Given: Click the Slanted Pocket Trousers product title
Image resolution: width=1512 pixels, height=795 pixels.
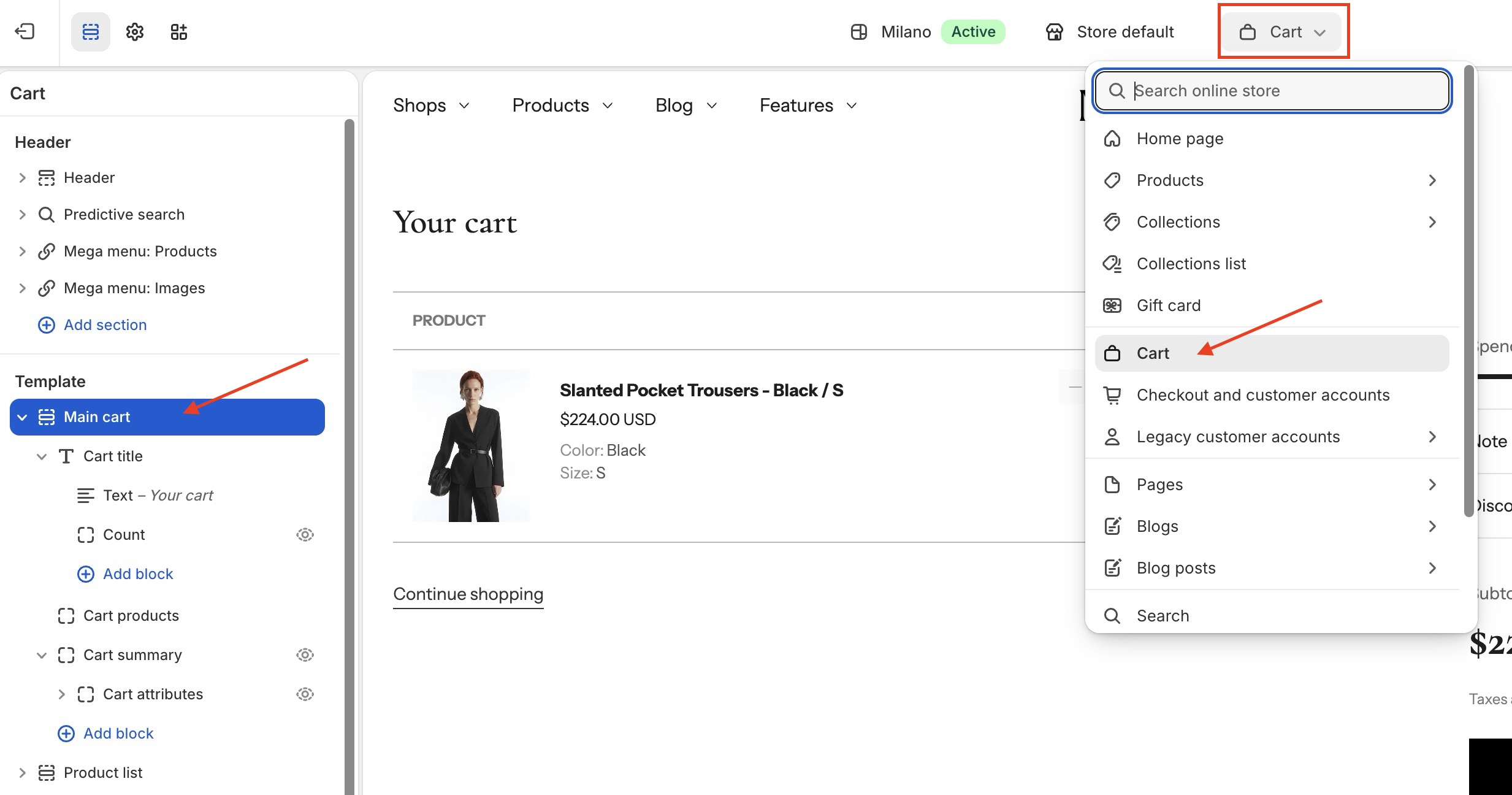Looking at the screenshot, I should (701, 390).
